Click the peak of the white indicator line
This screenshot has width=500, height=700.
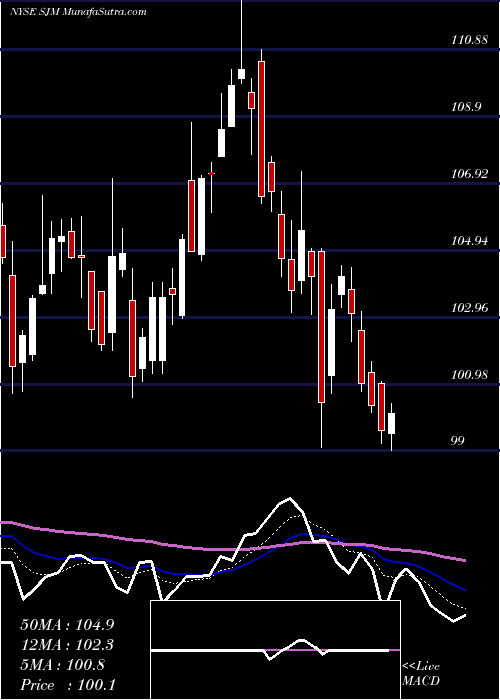[290, 498]
